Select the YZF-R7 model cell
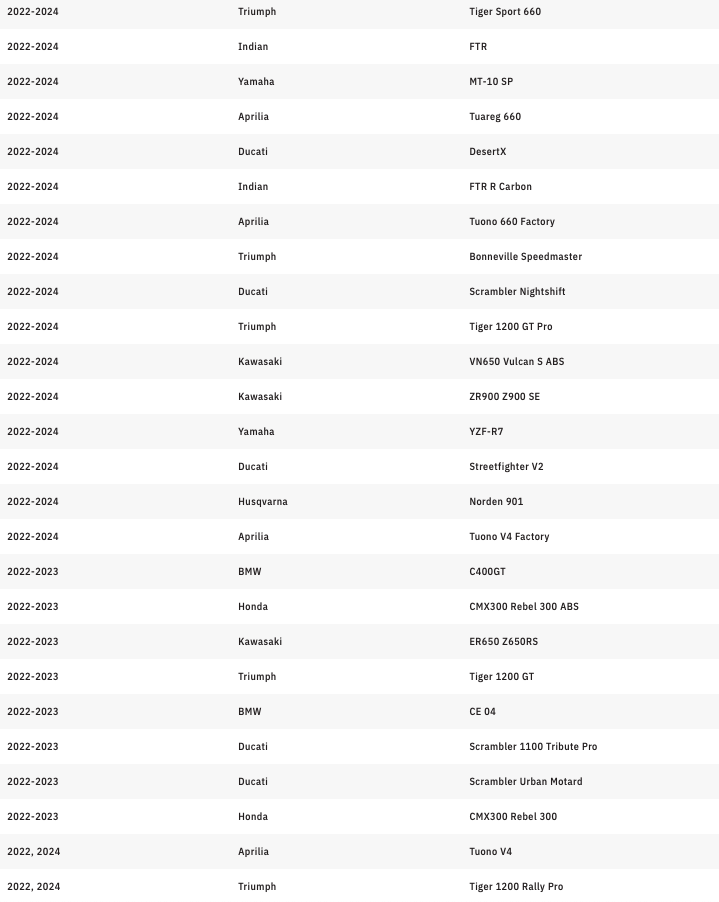This screenshot has width=719, height=902. point(488,432)
